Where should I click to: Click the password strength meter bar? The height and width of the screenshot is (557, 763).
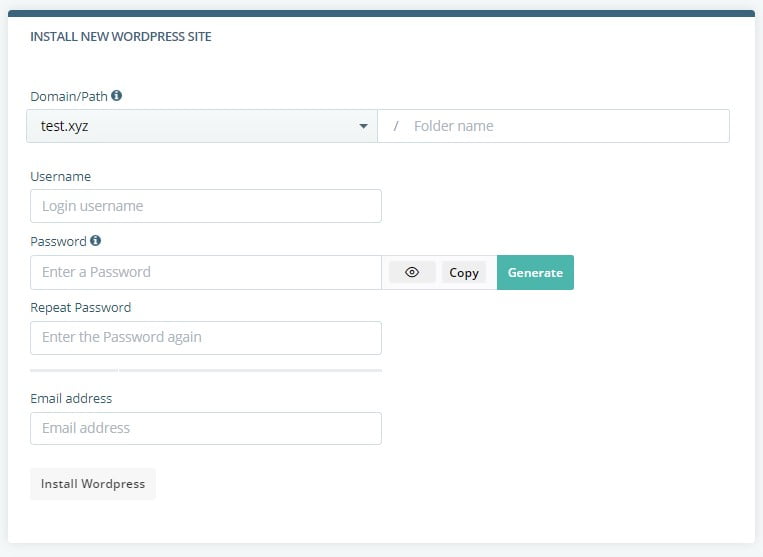tap(206, 370)
